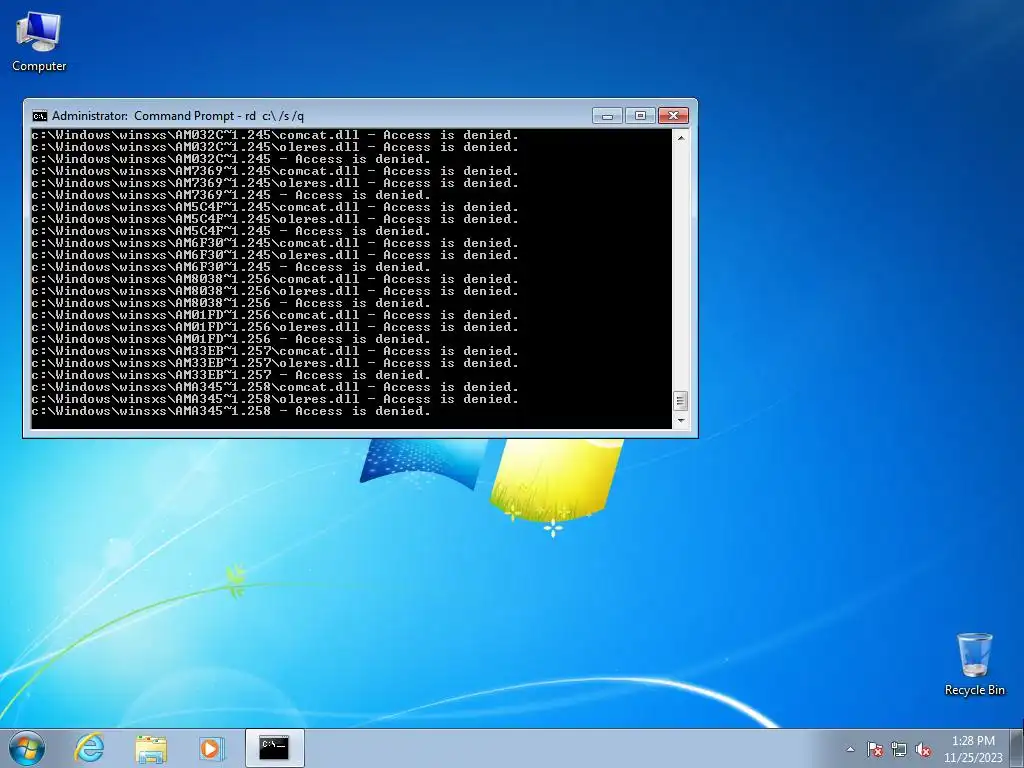Launch Internet Explorer from the taskbar
The height and width of the screenshot is (768, 1024).
[89, 748]
